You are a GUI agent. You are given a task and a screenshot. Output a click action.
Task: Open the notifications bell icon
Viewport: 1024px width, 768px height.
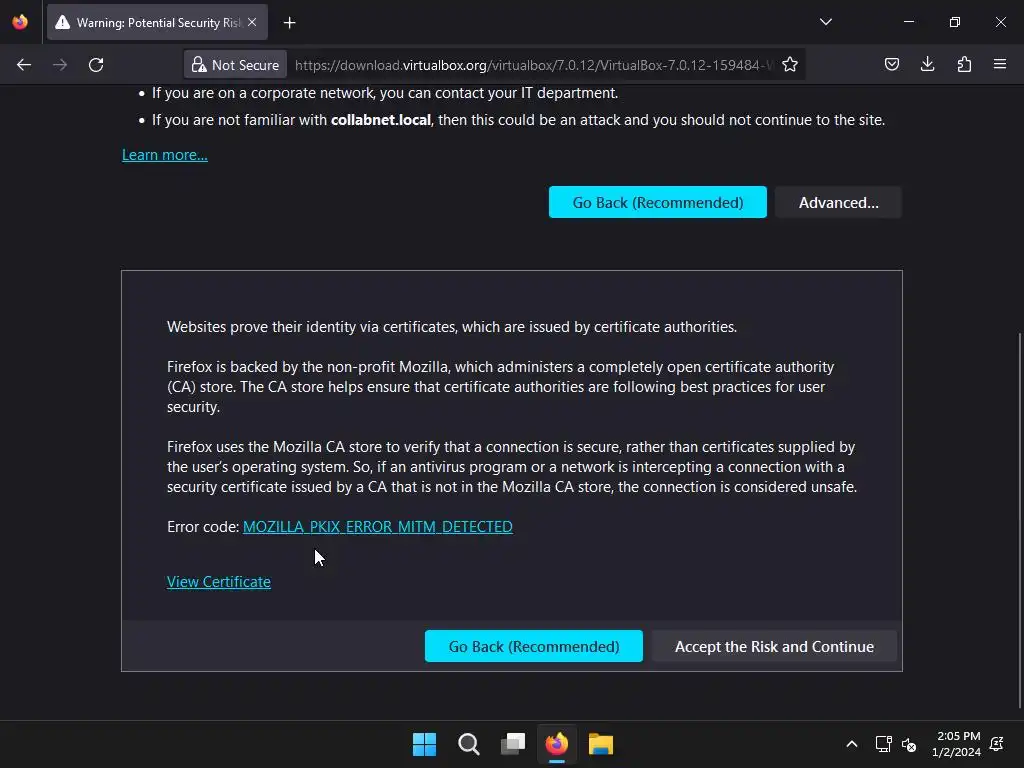(997, 744)
